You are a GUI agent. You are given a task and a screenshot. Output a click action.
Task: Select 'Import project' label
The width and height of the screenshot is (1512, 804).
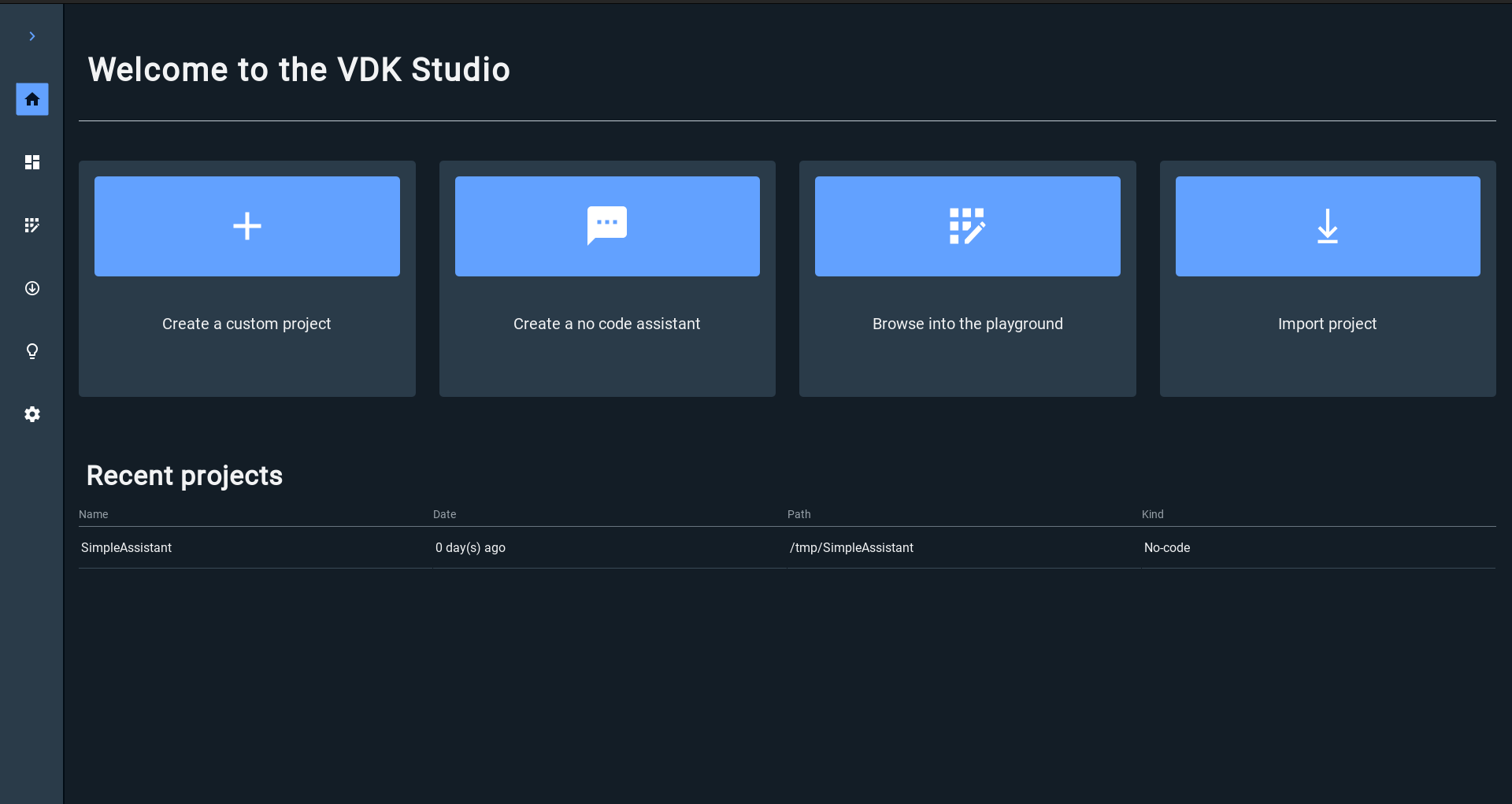pos(1328,324)
